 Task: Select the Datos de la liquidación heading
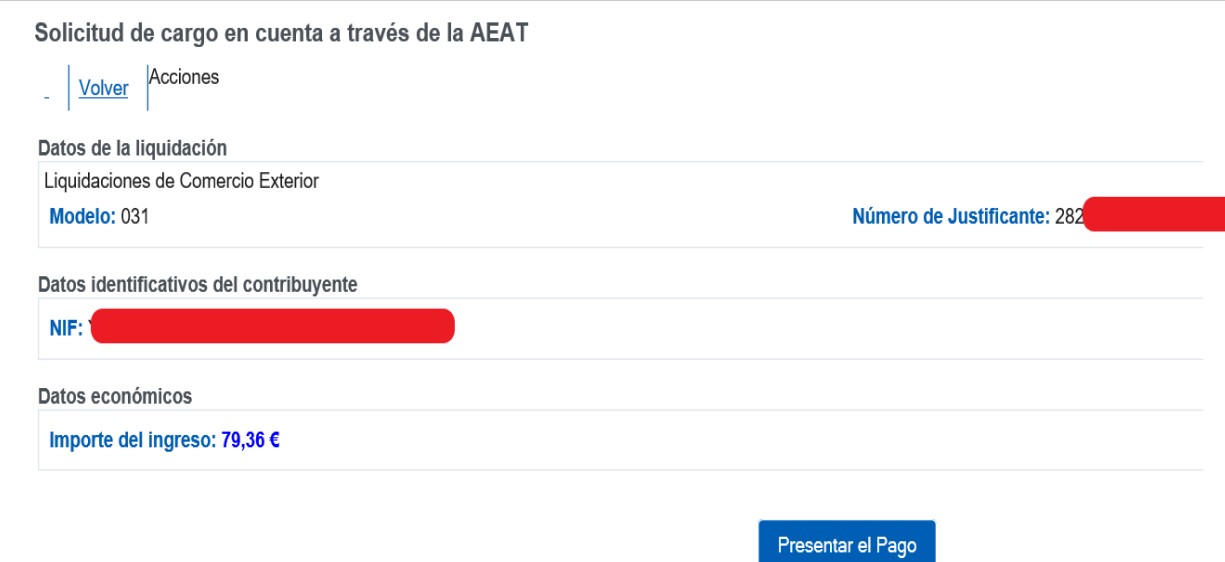[x=132, y=148]
